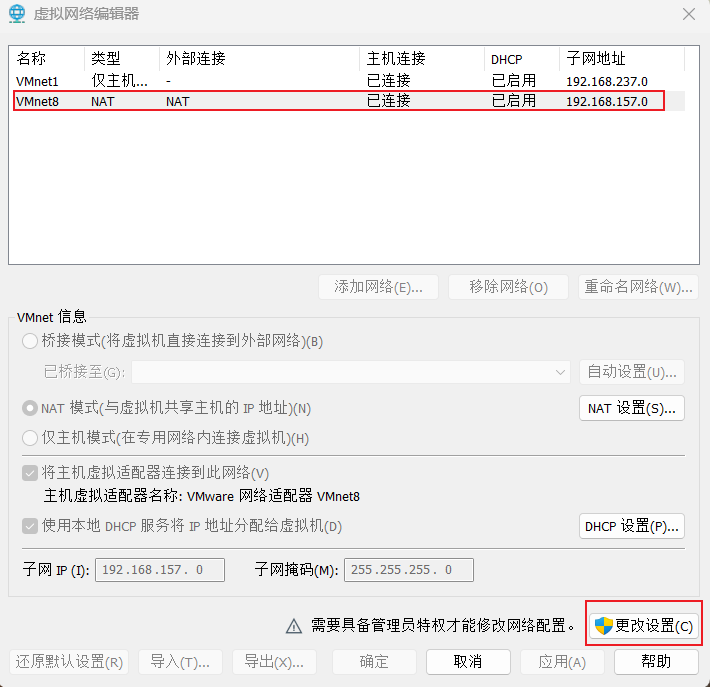Click 导入(T)... button

pyautogui.click(x=180, y=662)
